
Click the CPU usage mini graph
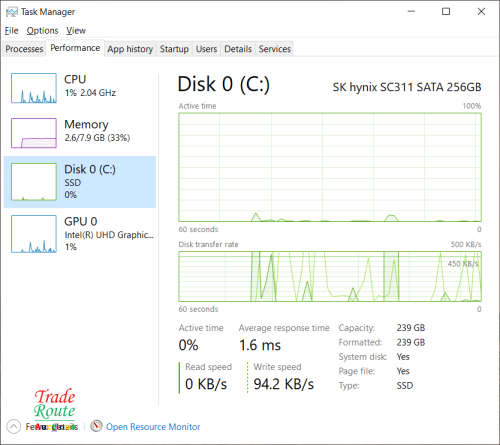tap(34, 88)
